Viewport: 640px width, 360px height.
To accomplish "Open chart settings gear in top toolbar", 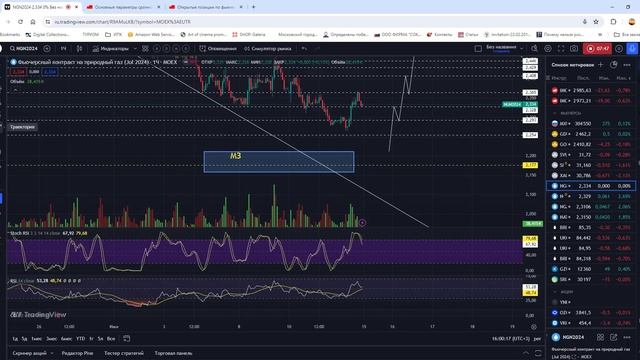I will click(548, 49).
